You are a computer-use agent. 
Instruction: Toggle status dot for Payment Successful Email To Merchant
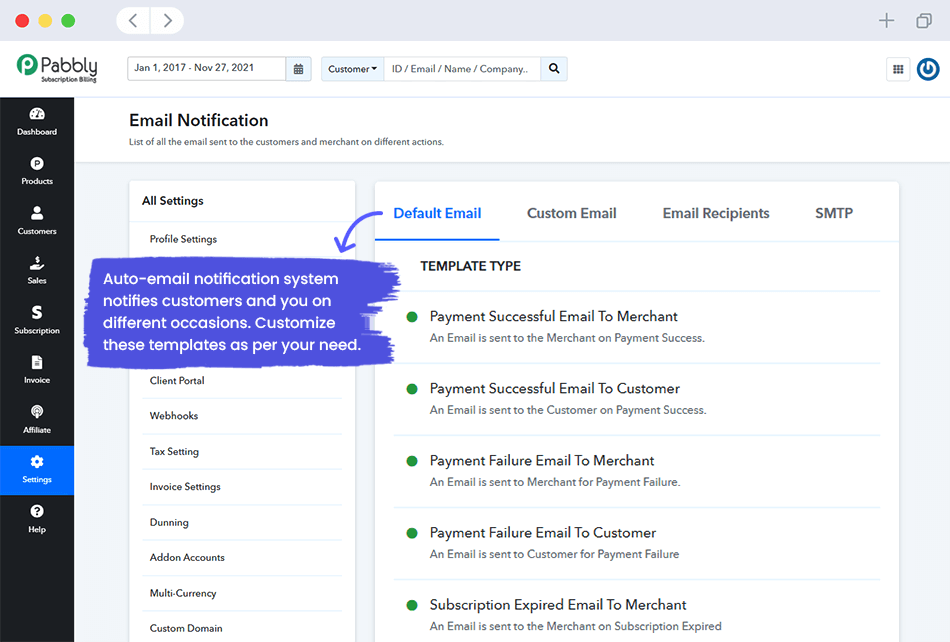(x=411, y=316)
